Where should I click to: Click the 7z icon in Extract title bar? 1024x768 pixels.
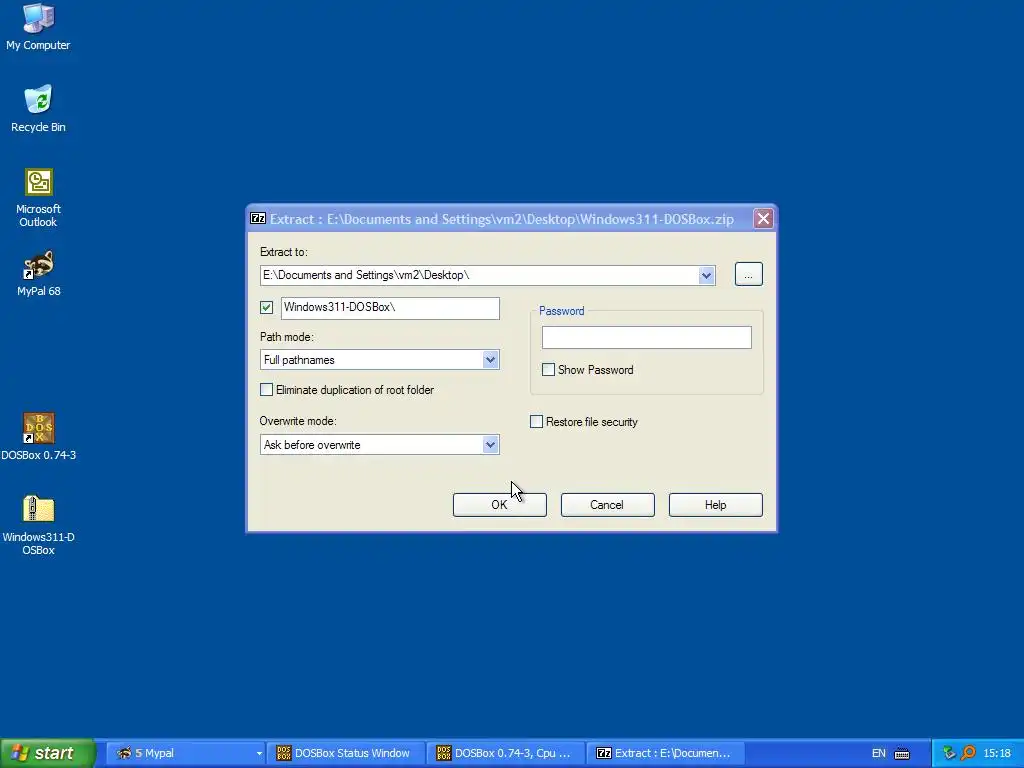click(258, 219)
